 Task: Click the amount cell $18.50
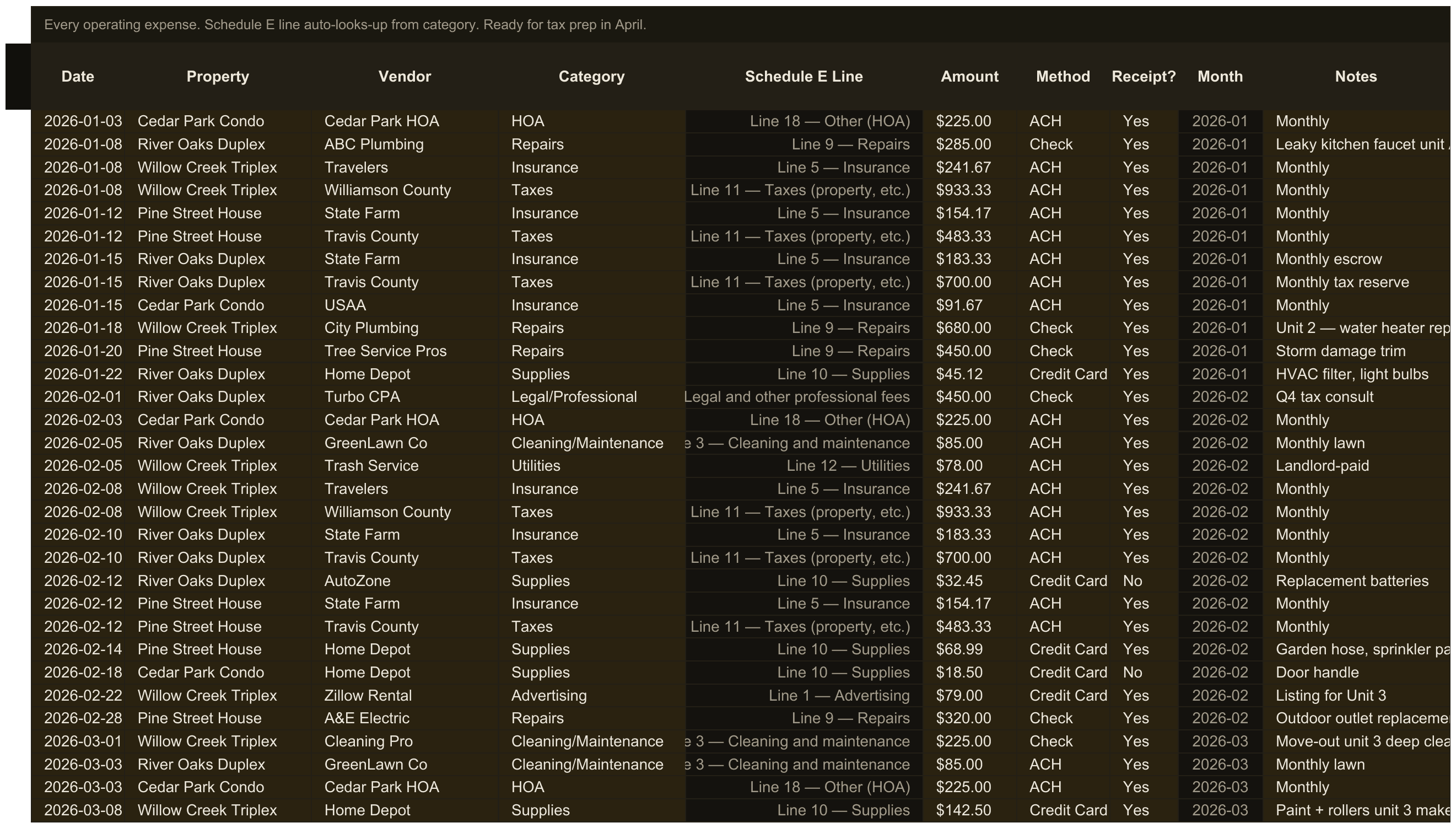(x=969, y=672)
